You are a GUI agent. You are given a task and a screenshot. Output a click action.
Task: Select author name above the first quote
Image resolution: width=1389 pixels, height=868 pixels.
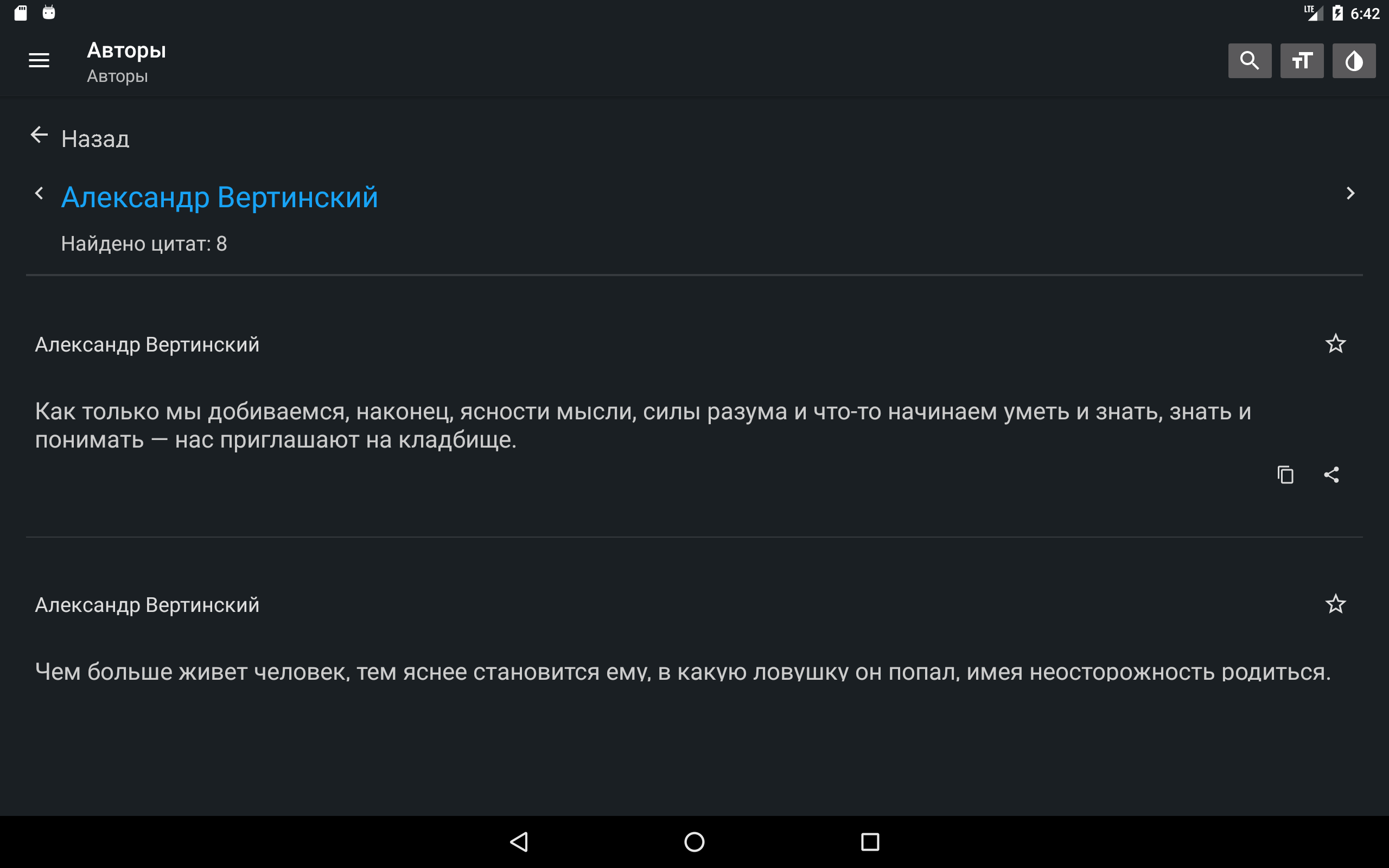(x=147, y=344)
